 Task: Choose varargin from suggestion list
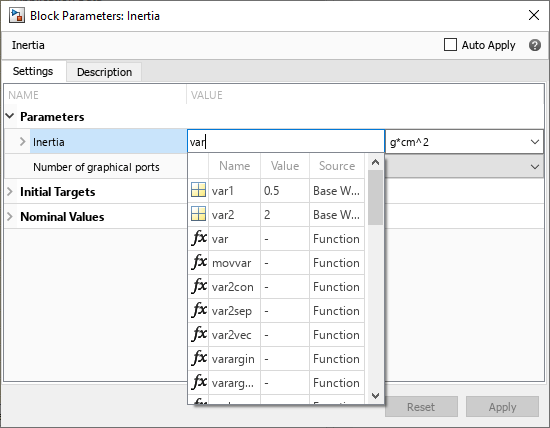276,359
